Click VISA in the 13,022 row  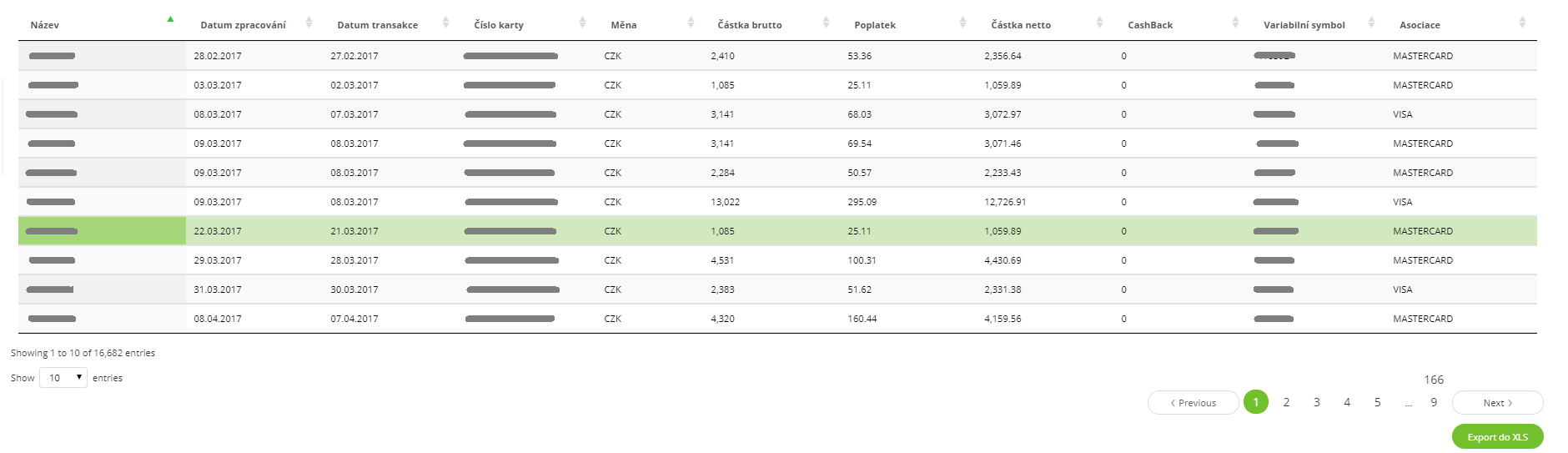[1402, 202]
